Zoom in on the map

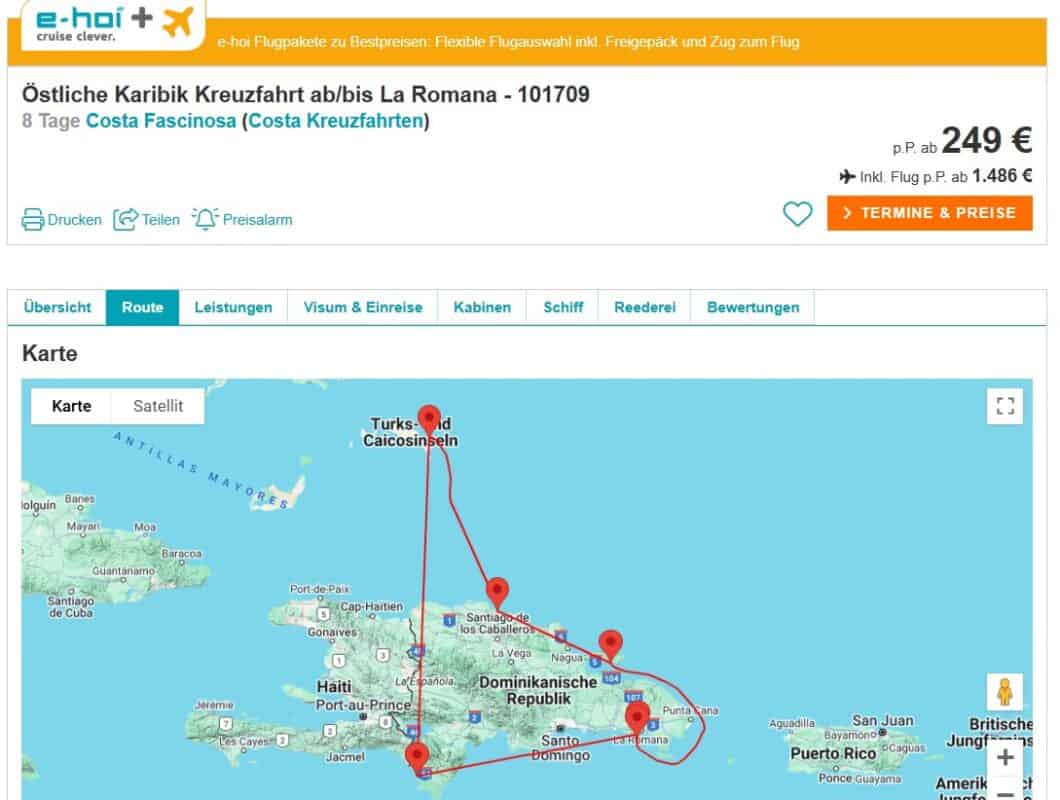(1005, 757)
